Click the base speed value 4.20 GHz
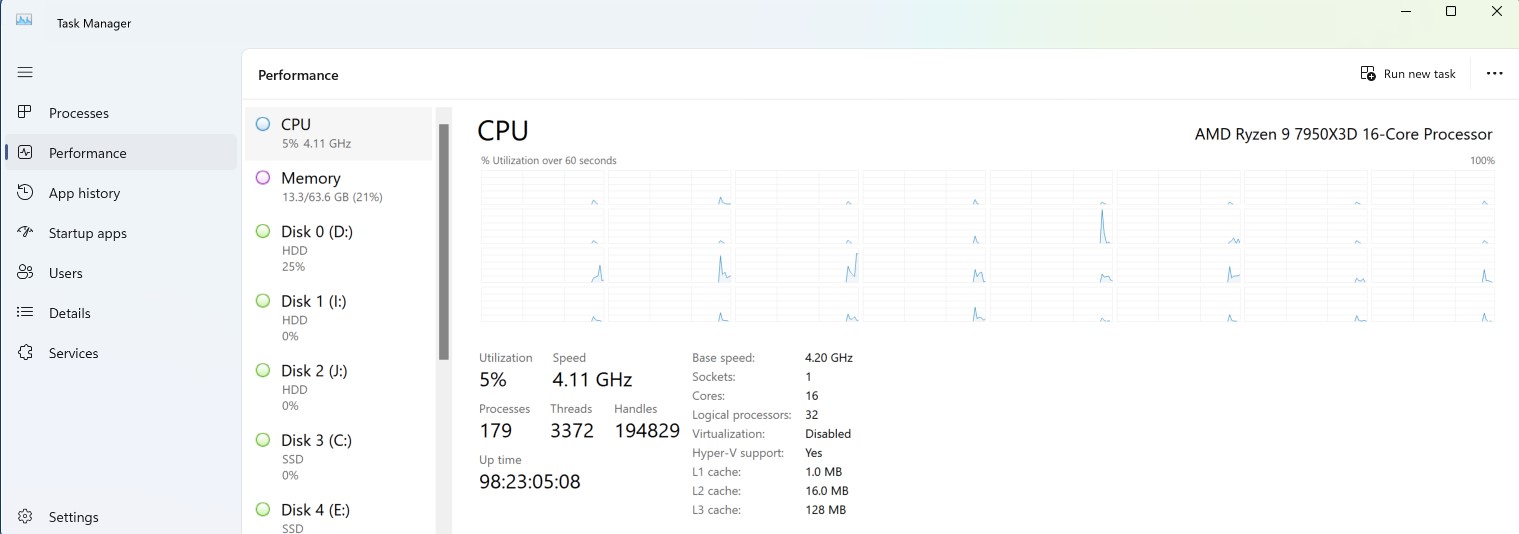 (829, 357)
